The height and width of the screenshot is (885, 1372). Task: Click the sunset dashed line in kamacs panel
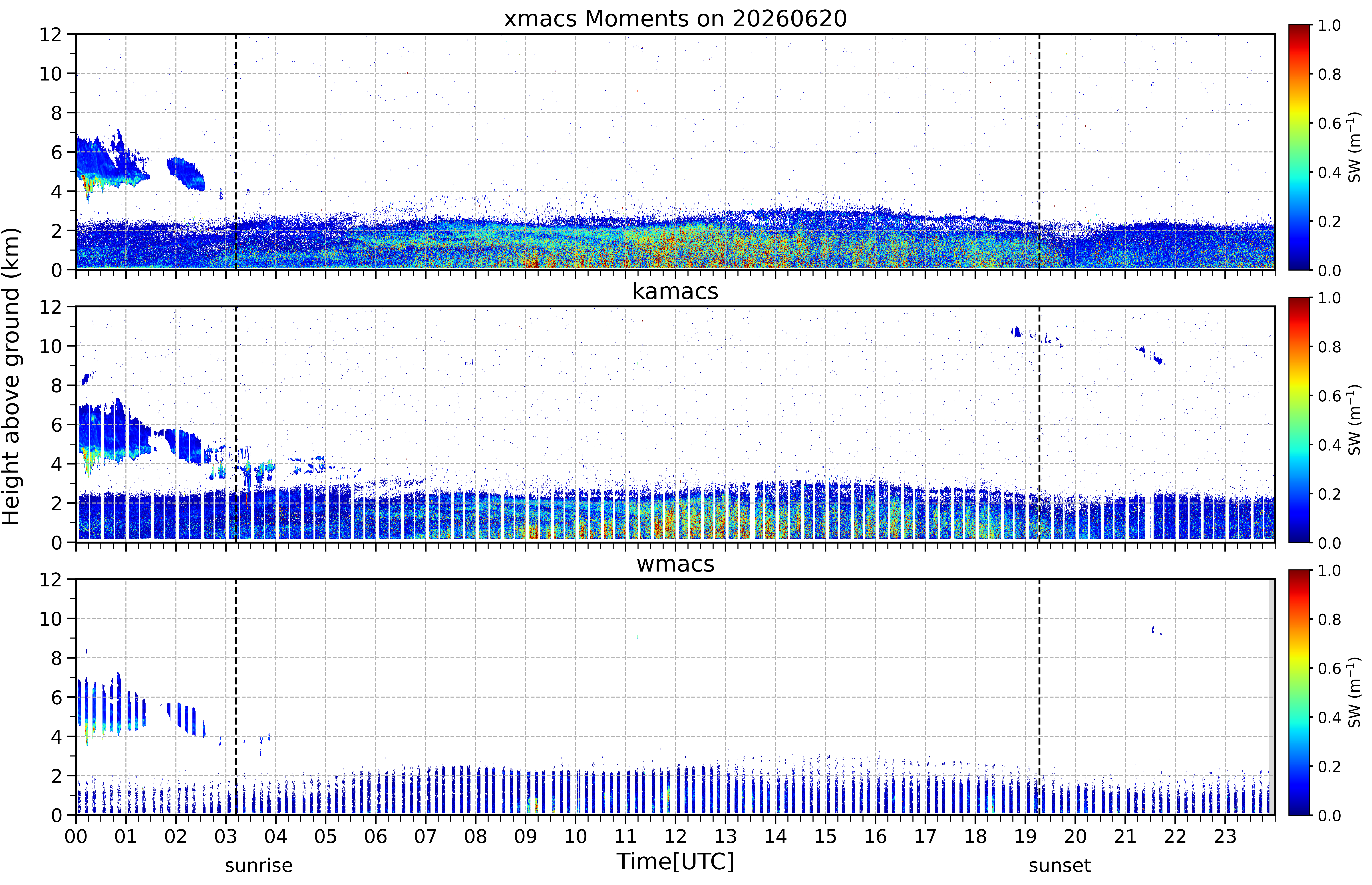[1039, 424]
